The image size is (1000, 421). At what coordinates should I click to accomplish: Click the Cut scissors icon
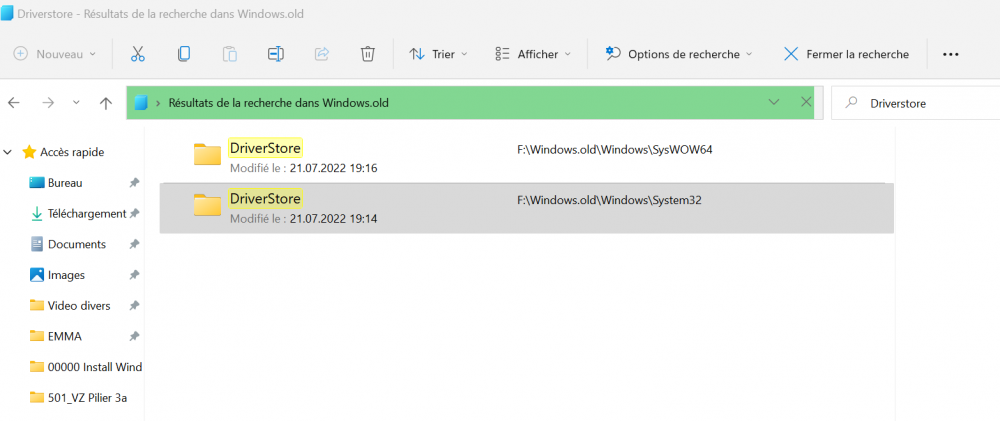tap(138, 54)
